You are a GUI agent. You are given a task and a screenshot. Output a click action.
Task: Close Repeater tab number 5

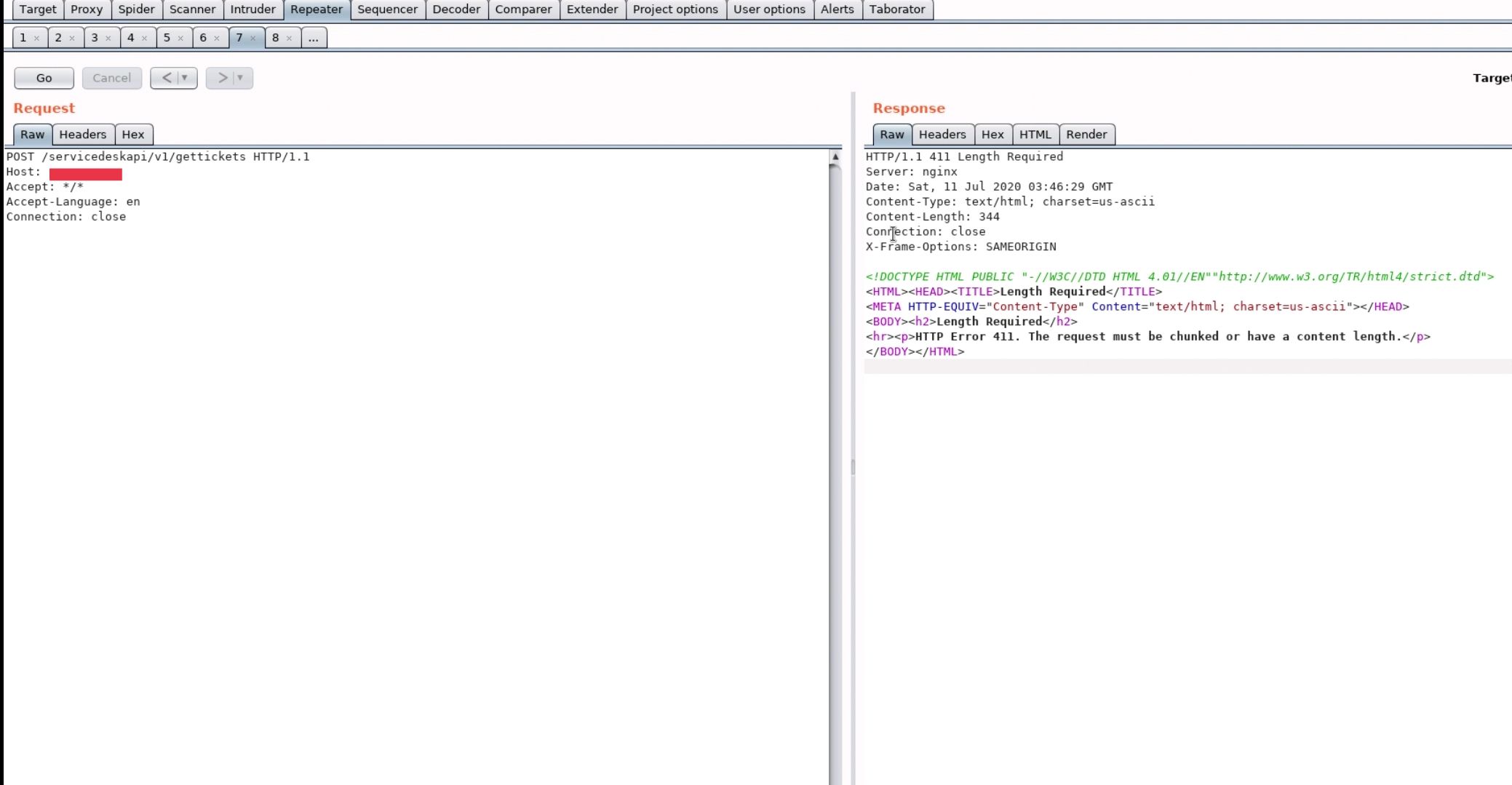(180, 39)
